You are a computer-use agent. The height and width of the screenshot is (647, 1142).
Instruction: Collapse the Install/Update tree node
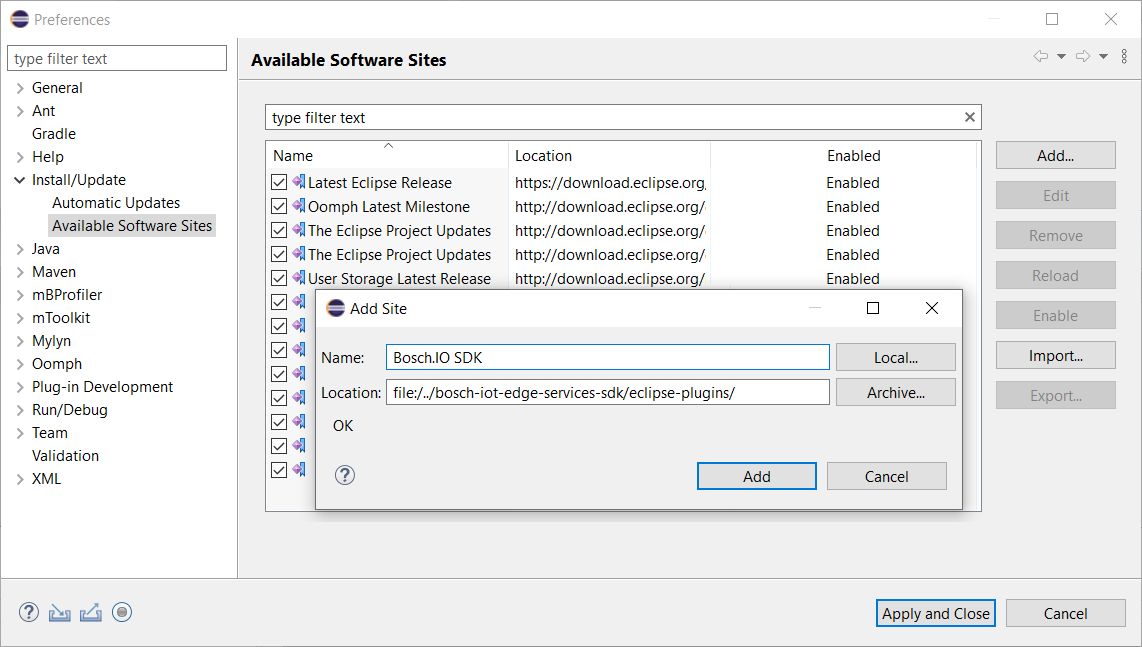[20, 180]
